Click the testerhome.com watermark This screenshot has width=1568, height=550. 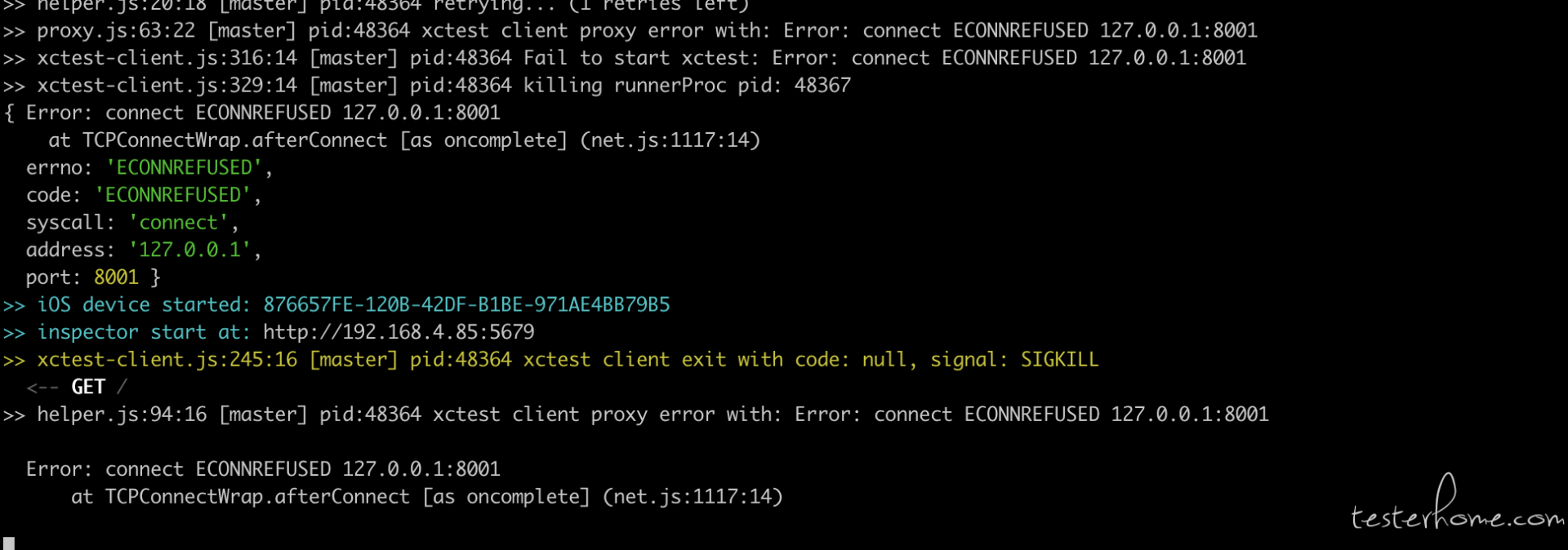(x=1458, y=505)
